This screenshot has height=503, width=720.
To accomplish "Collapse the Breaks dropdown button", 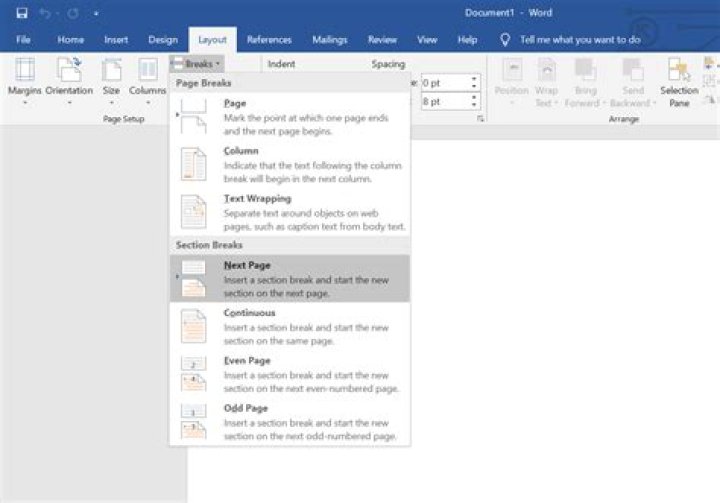I will pyautogui.click(x=197, y=64).
